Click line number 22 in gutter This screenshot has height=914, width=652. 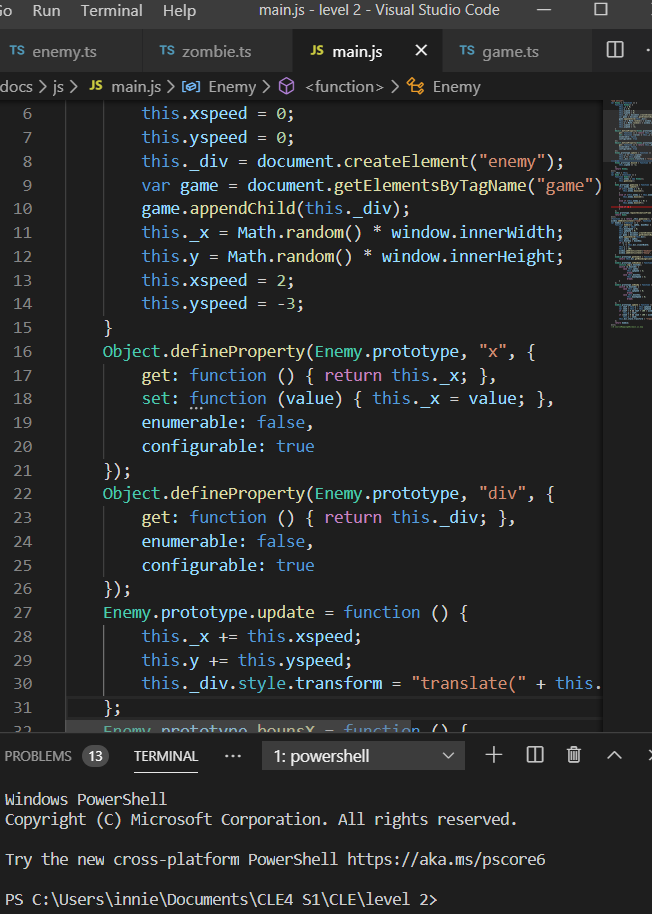point(22,494)
